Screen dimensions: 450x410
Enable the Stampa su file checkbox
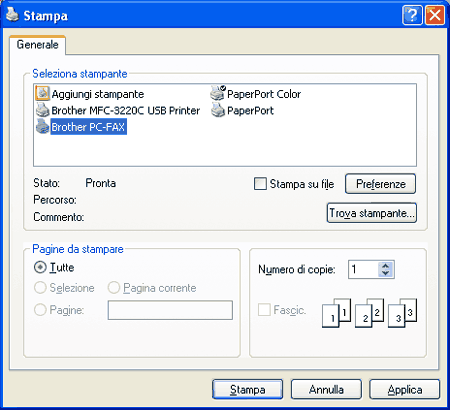point(260,184)
